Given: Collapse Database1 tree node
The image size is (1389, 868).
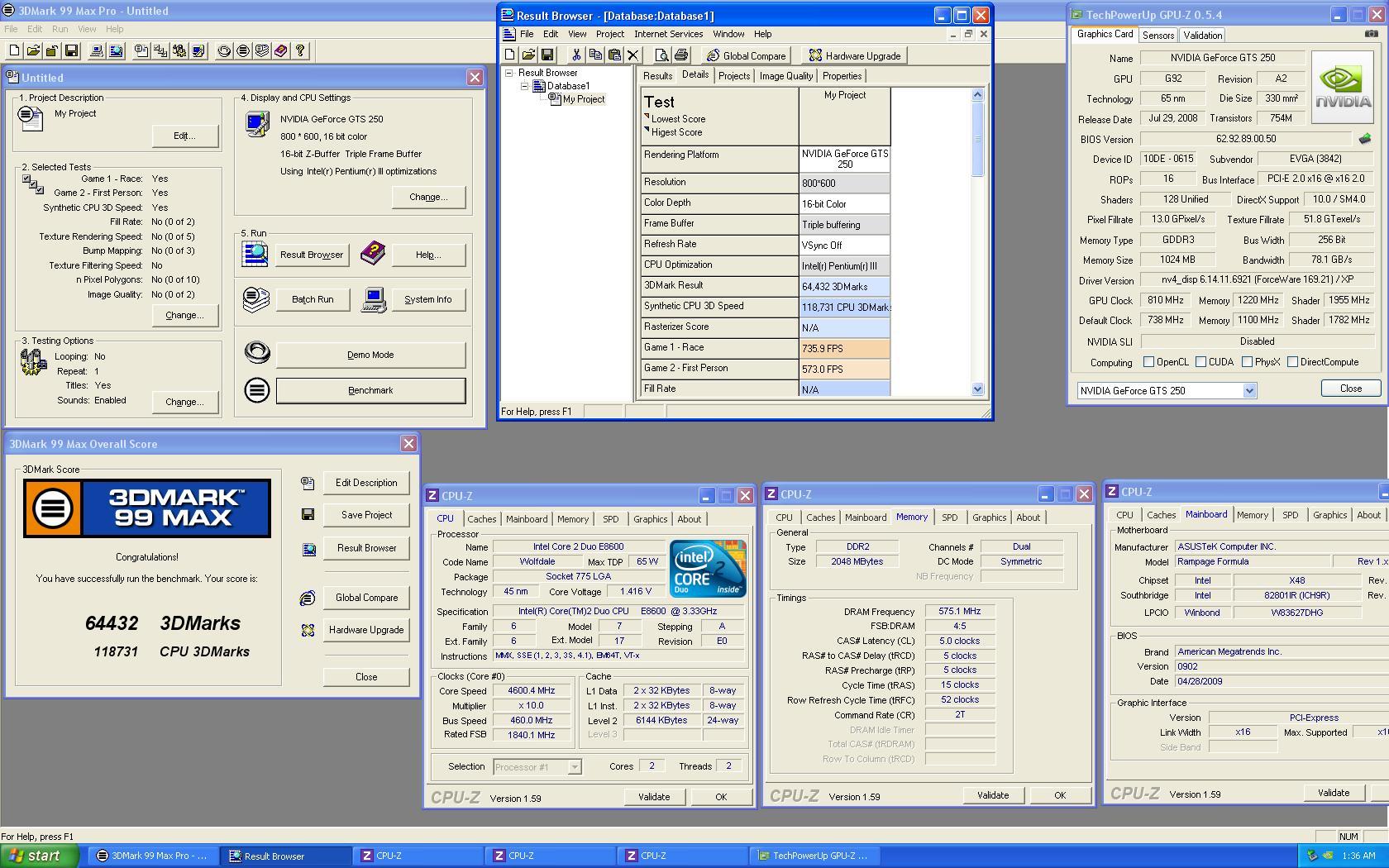Looking at the screenshot, I should click(x=524, y=86).
